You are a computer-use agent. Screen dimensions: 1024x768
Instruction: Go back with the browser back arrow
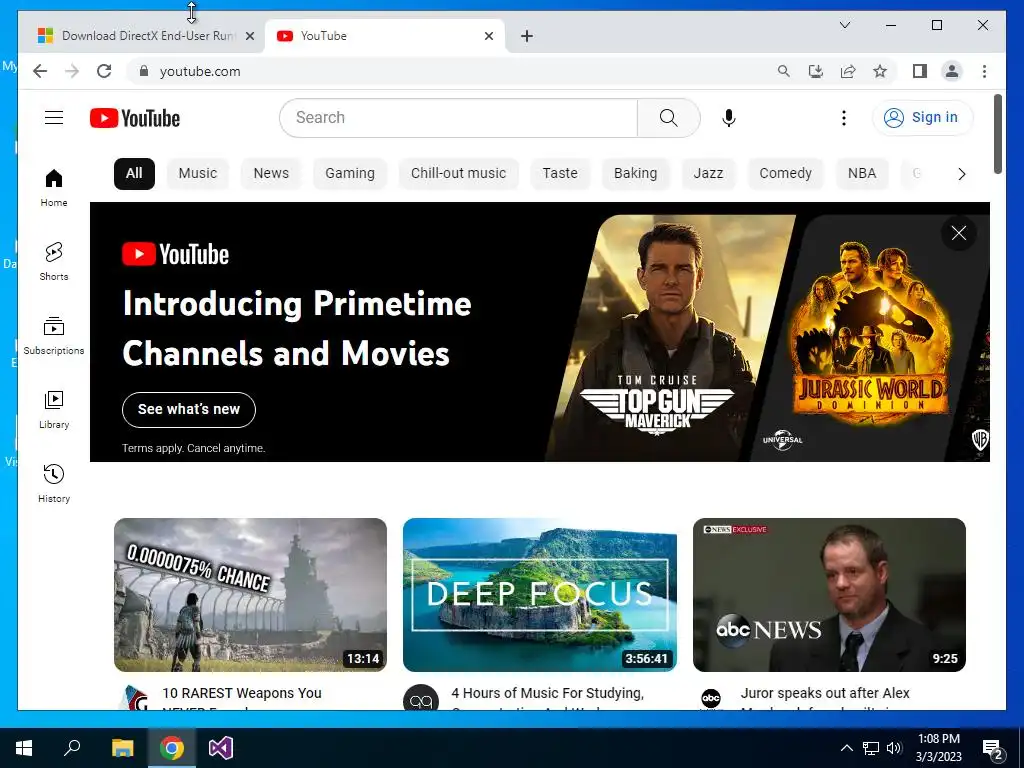[x=40, y=71]
